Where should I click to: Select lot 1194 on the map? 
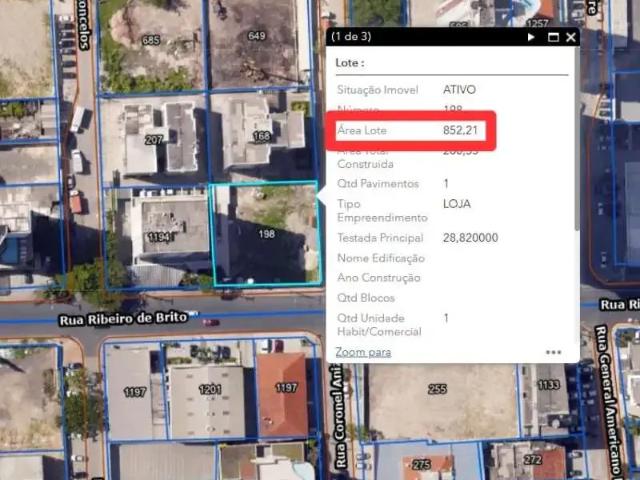(x=160, y=237)
